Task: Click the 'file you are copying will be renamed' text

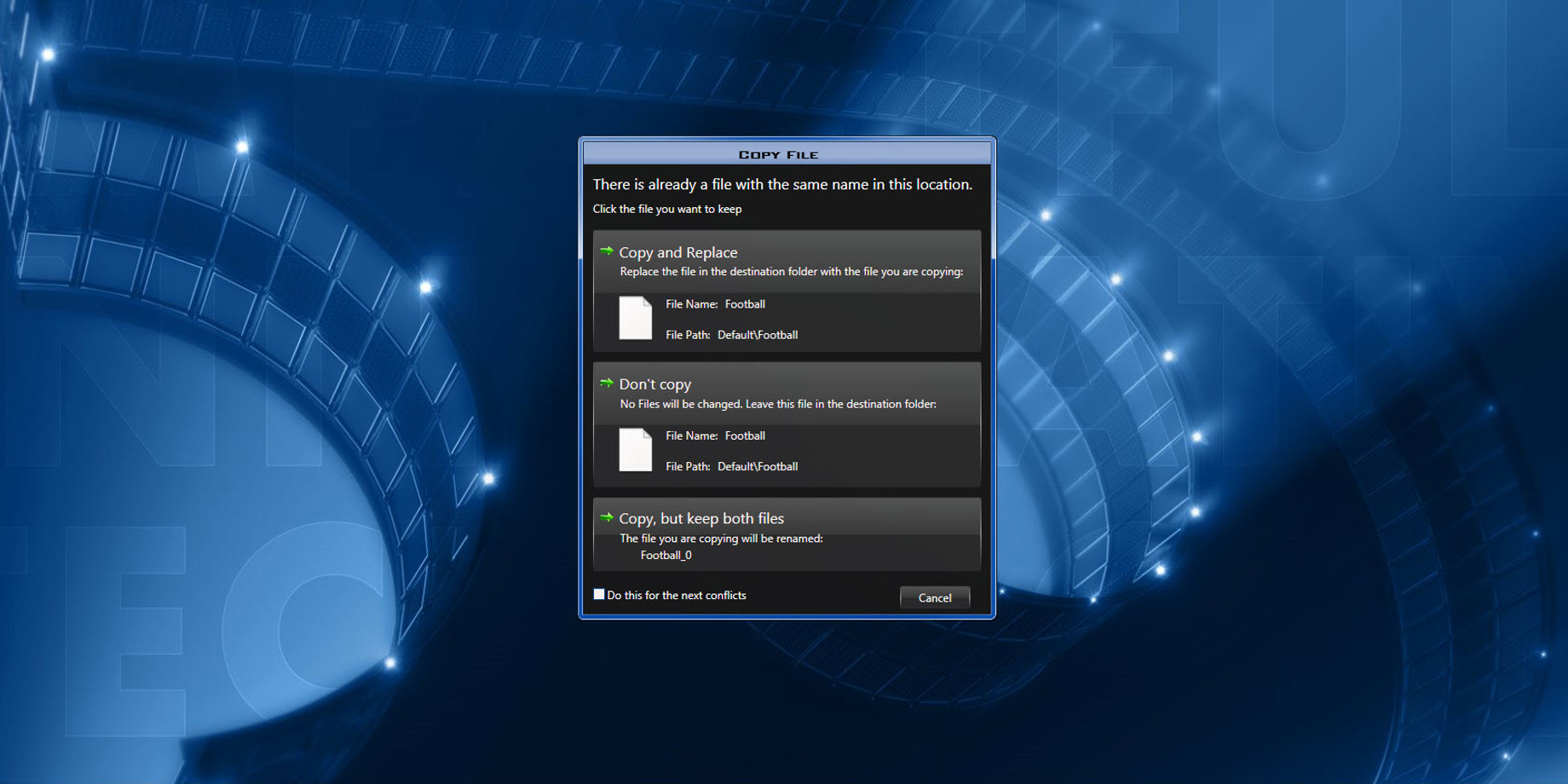Action: coord(721,539)
